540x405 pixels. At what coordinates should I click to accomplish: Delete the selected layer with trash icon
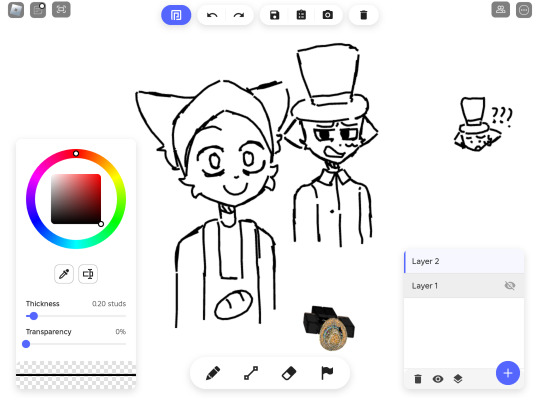(x=418, y=379)
